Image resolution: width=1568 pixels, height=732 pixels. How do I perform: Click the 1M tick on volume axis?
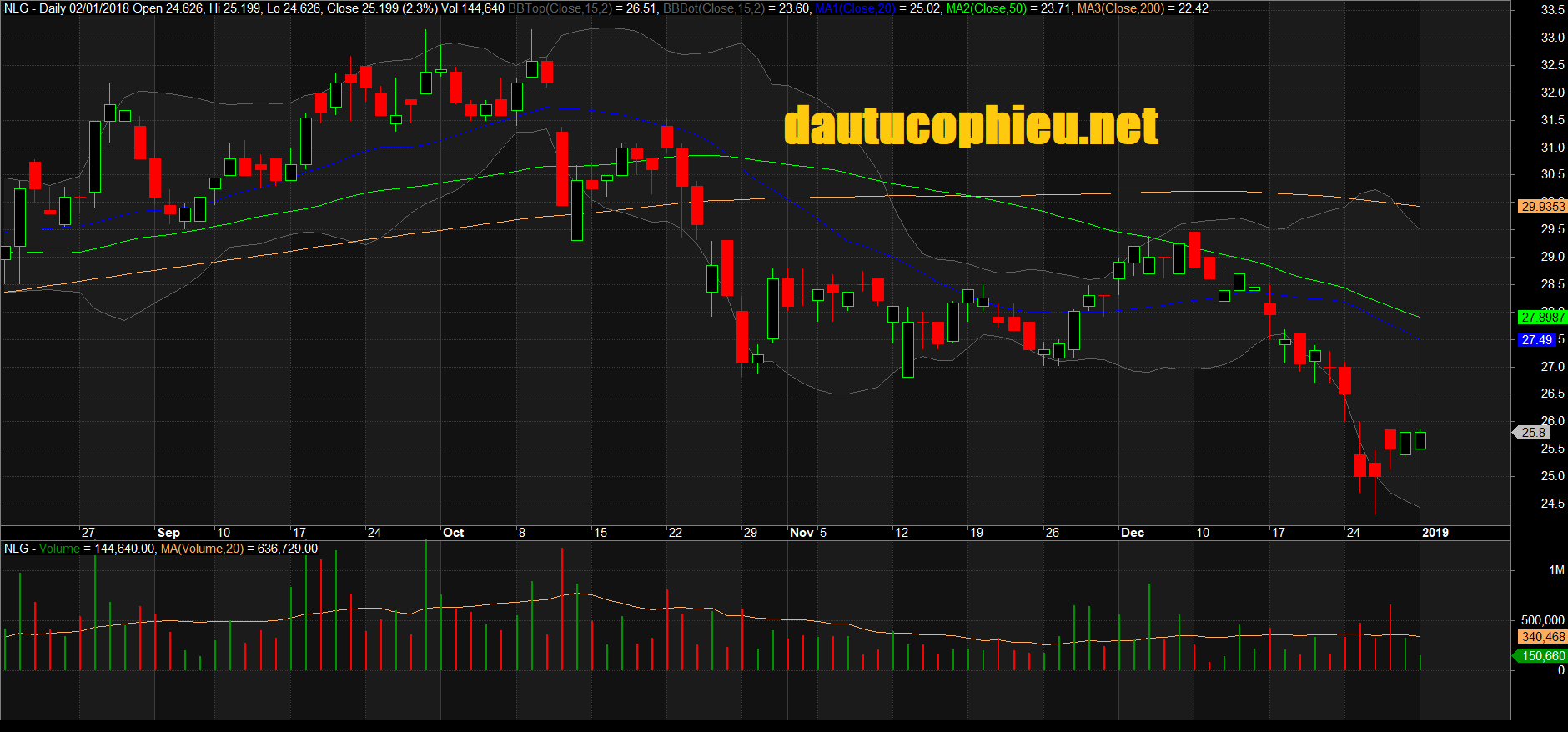[1556, 570]
